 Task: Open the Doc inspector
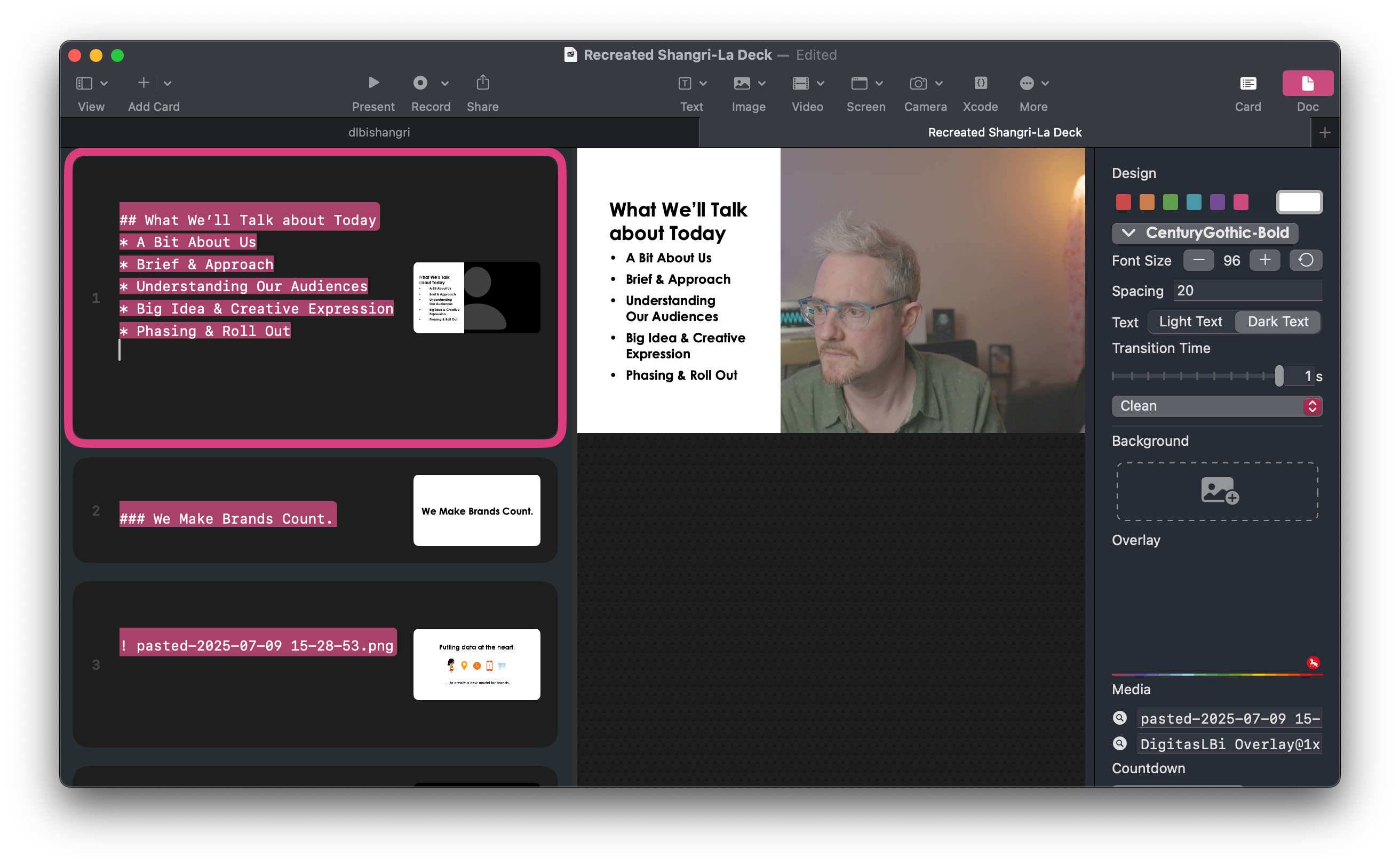point(1307,84)
